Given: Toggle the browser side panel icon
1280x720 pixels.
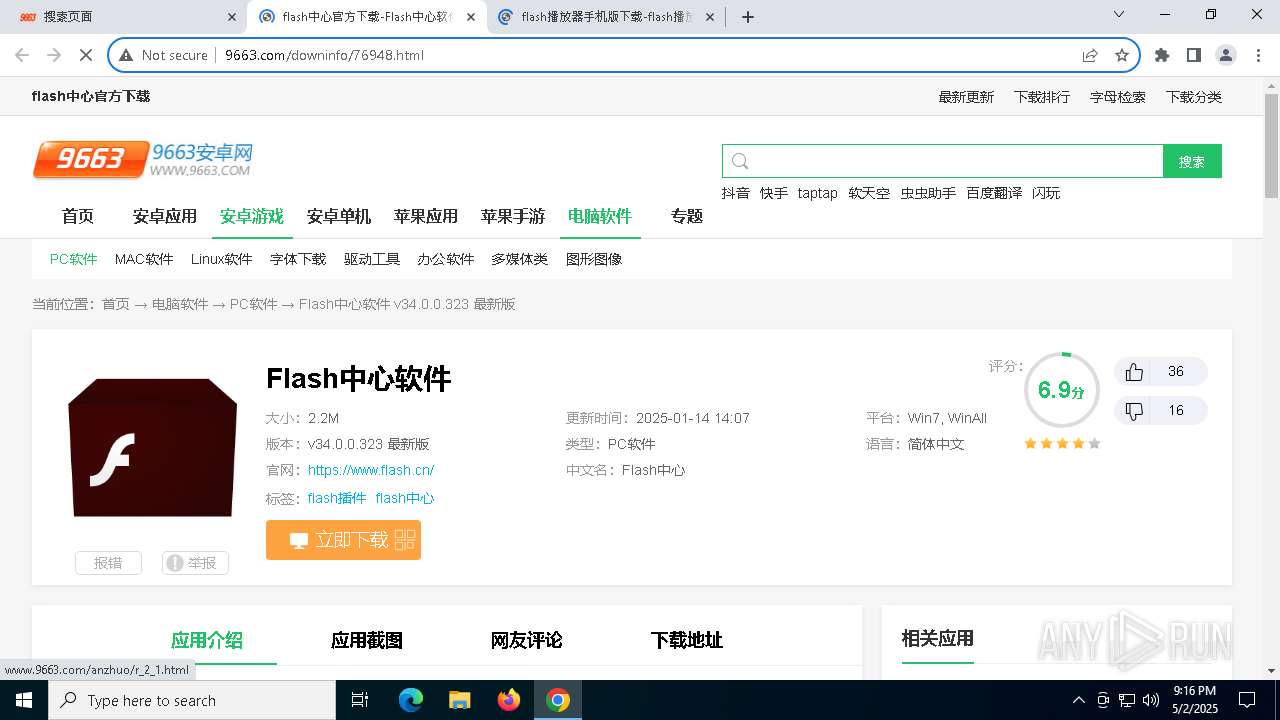Looking at the screenshot, I should pos(1194,55).
